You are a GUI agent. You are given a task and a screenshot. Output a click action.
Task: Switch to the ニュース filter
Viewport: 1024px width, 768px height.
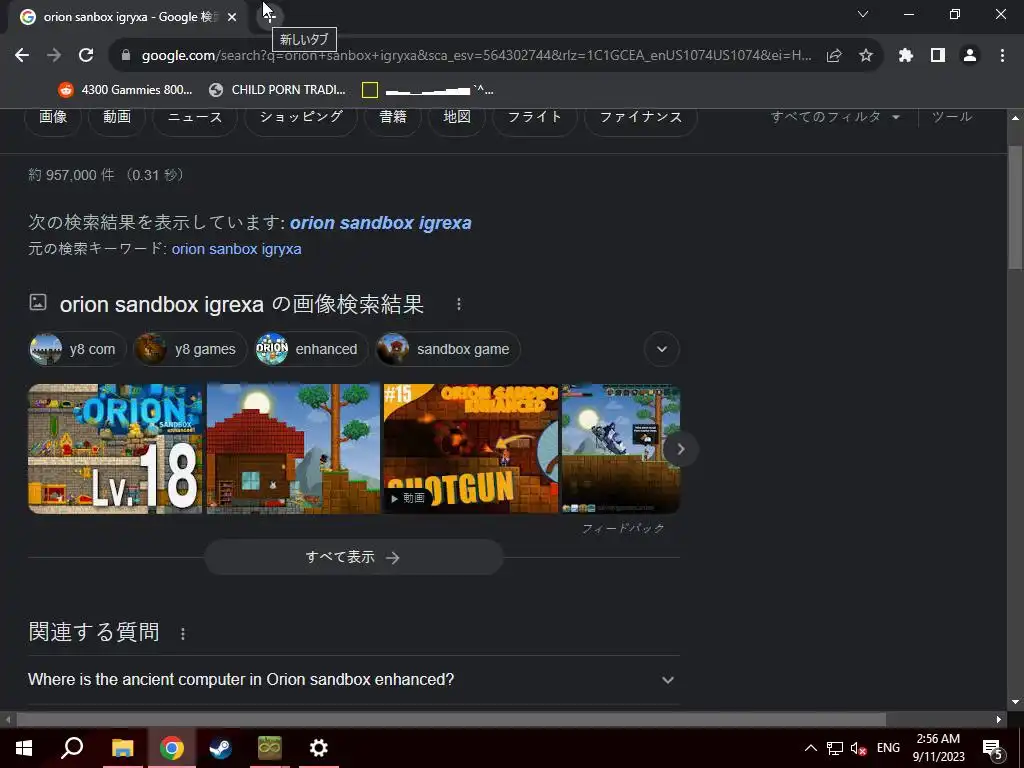coord(195,117)
